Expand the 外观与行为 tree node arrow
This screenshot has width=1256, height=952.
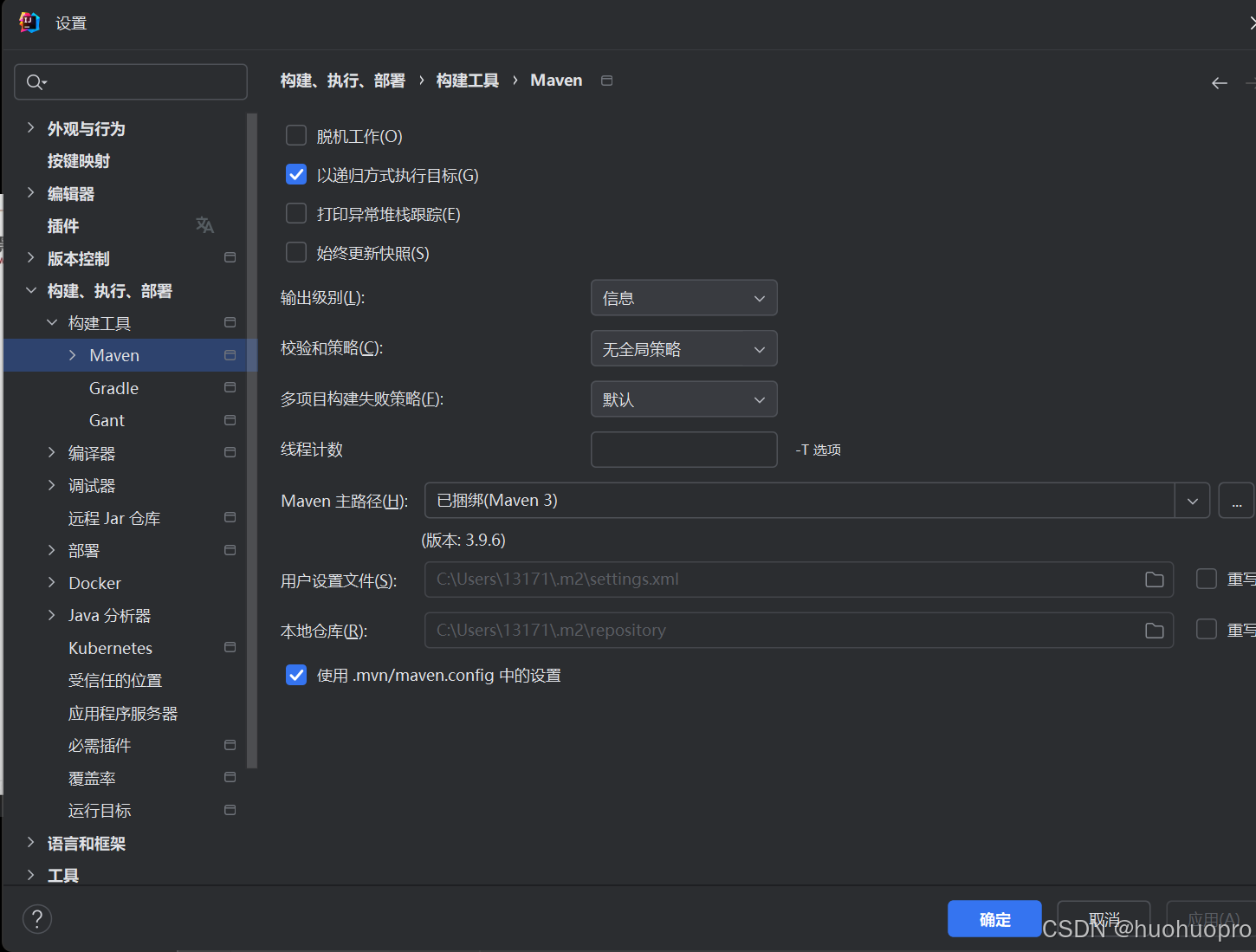pos(30,128)
